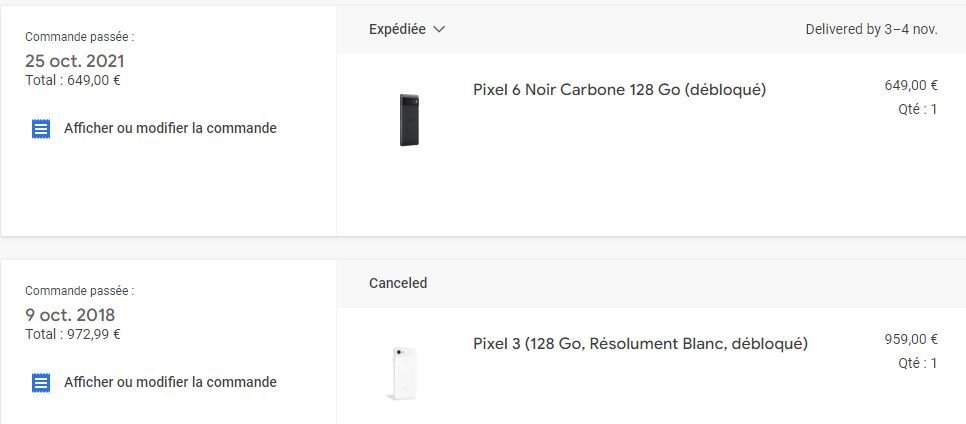This screenshot has width=966, height=424.
Task: Click the 649,00 € item price
Action: point(911,86)
